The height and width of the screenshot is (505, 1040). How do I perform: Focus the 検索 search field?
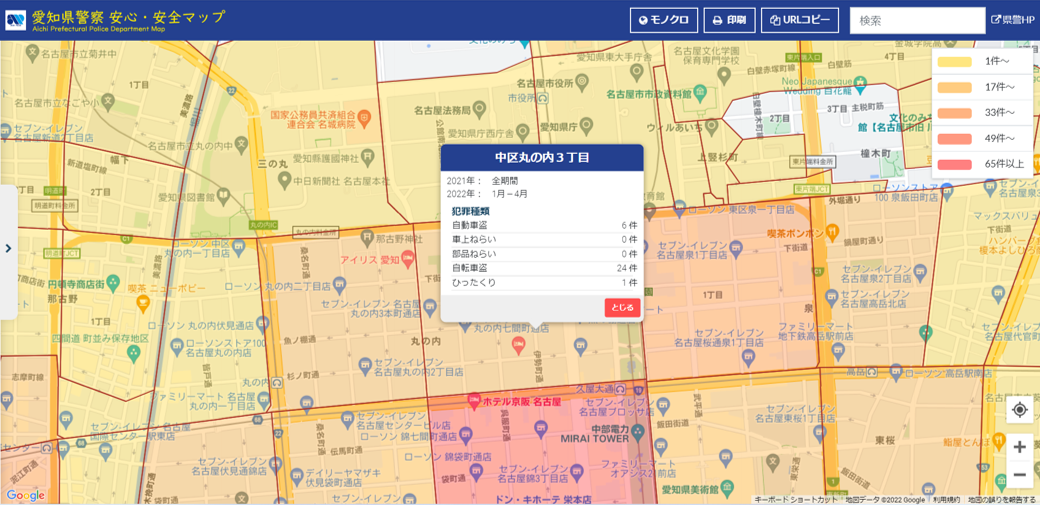(x=917, y=21)
